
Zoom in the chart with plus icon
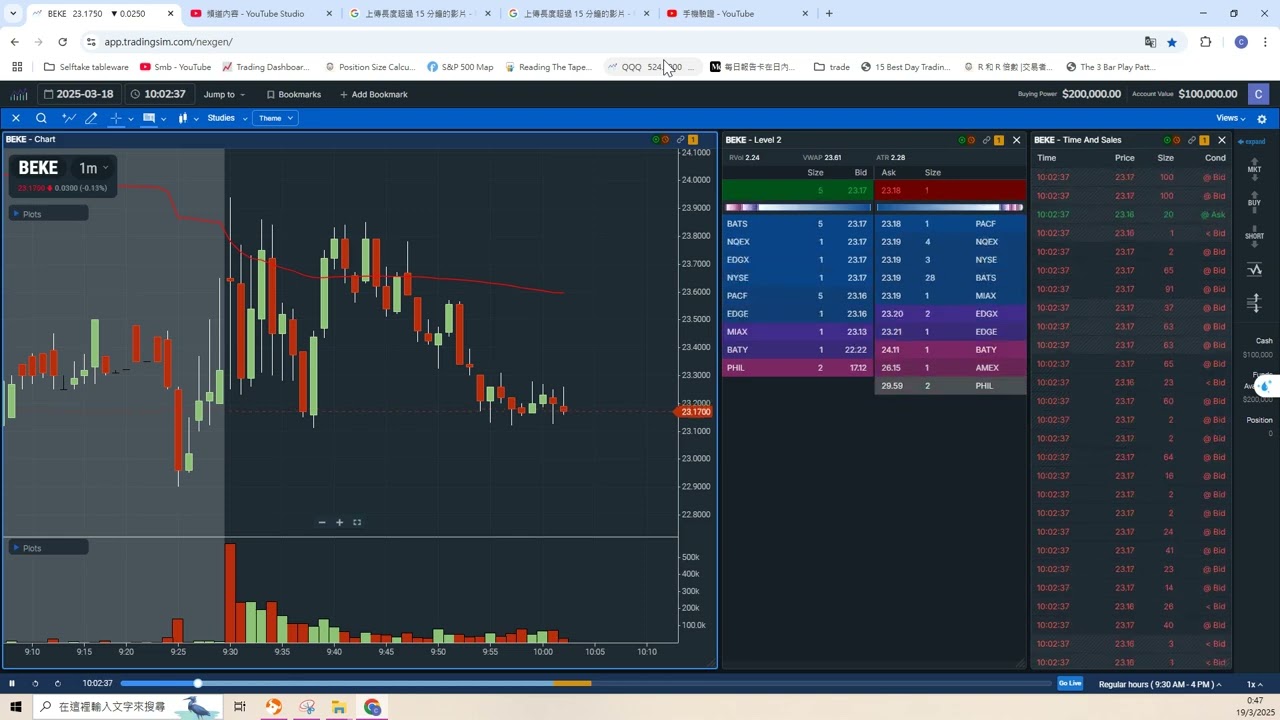click(339, 522)
